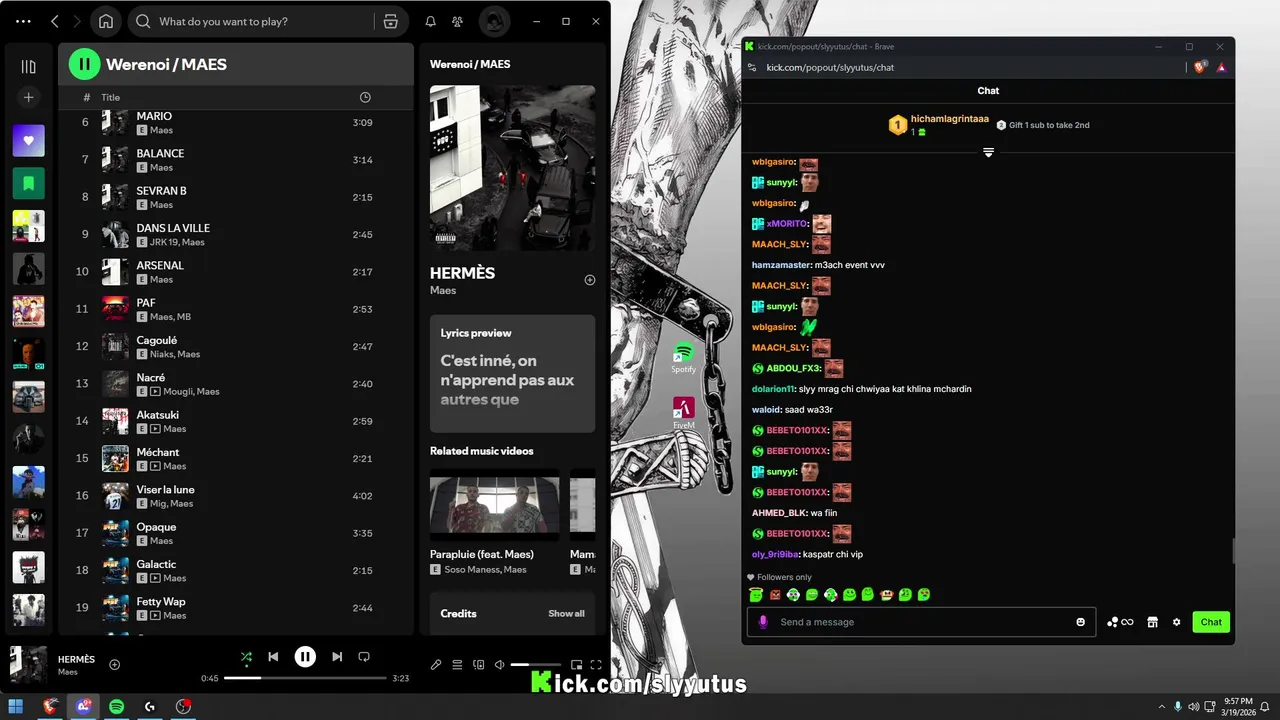Open the Liked Songs purple heart tile
This screenshot has height=720, width=1280.
tap(28, 141)
